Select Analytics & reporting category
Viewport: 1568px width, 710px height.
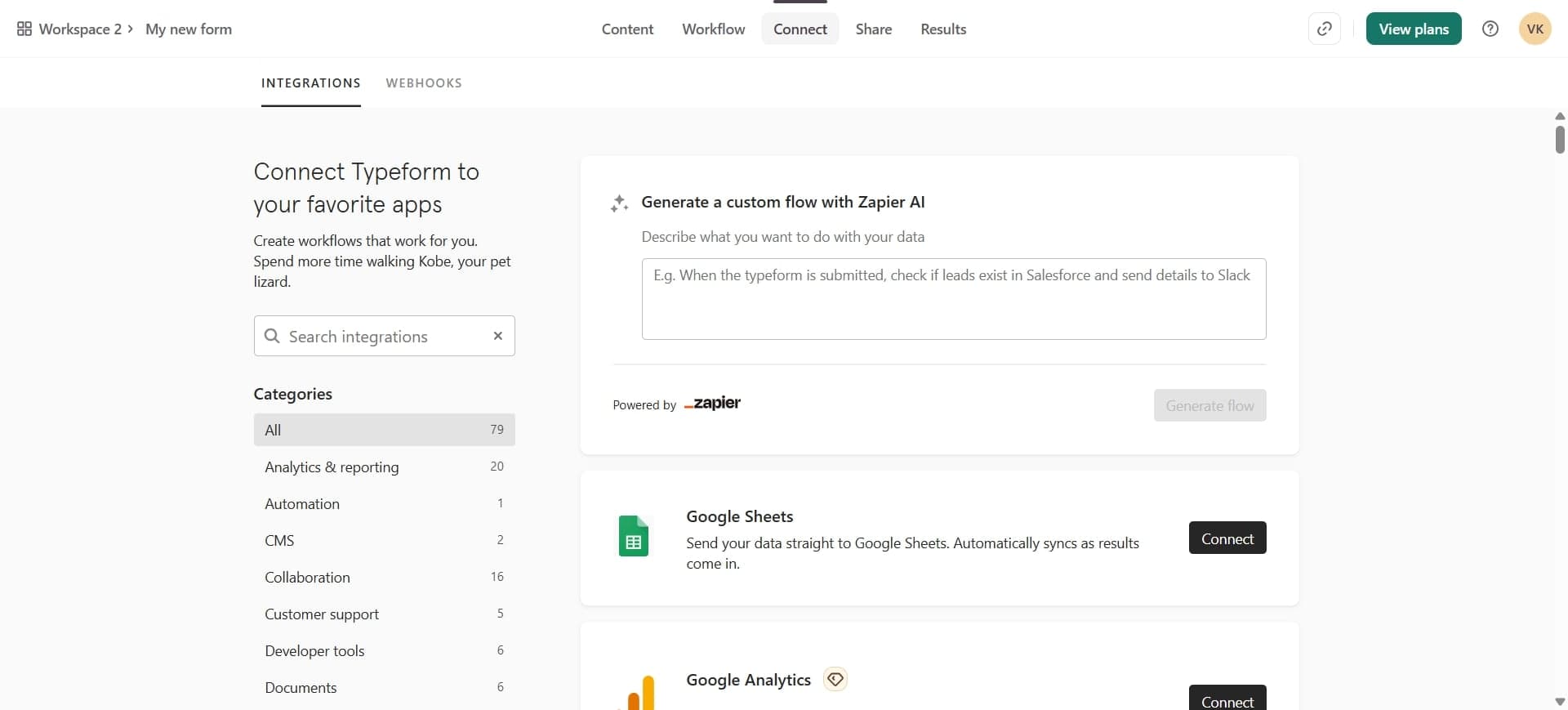coord(385,467)
